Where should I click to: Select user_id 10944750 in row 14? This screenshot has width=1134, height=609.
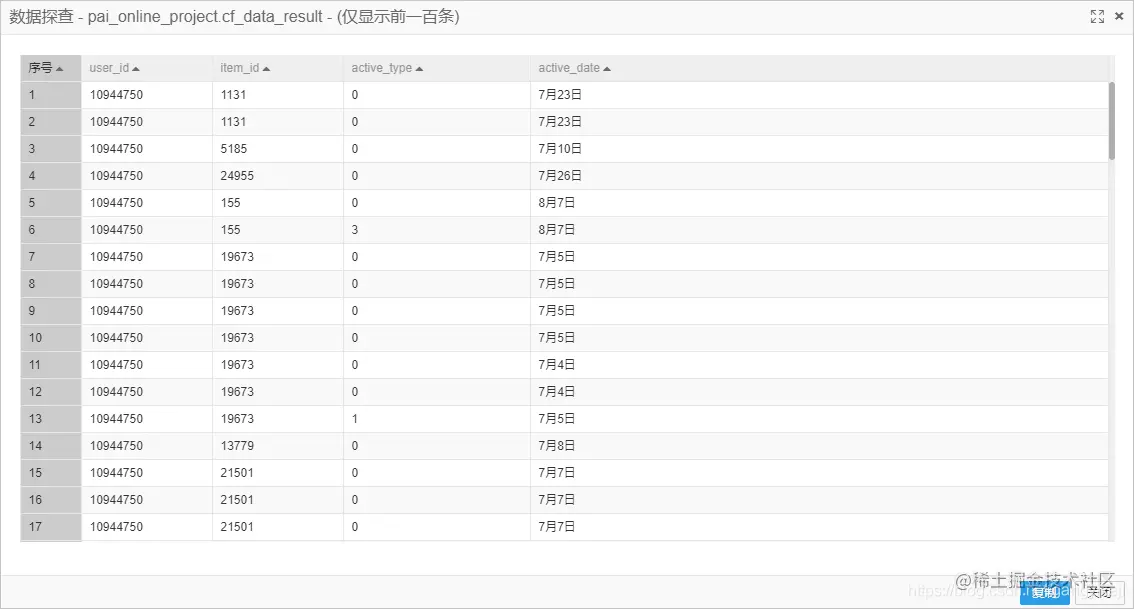coord(147,446)
